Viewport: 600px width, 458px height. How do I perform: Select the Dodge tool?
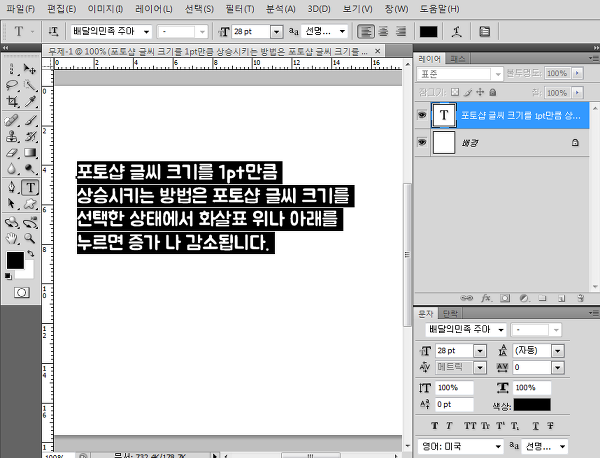(x=29, y=169)
